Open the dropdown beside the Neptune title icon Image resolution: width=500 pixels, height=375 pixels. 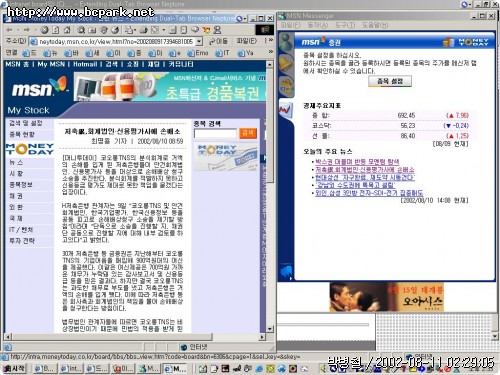point(245,19)
